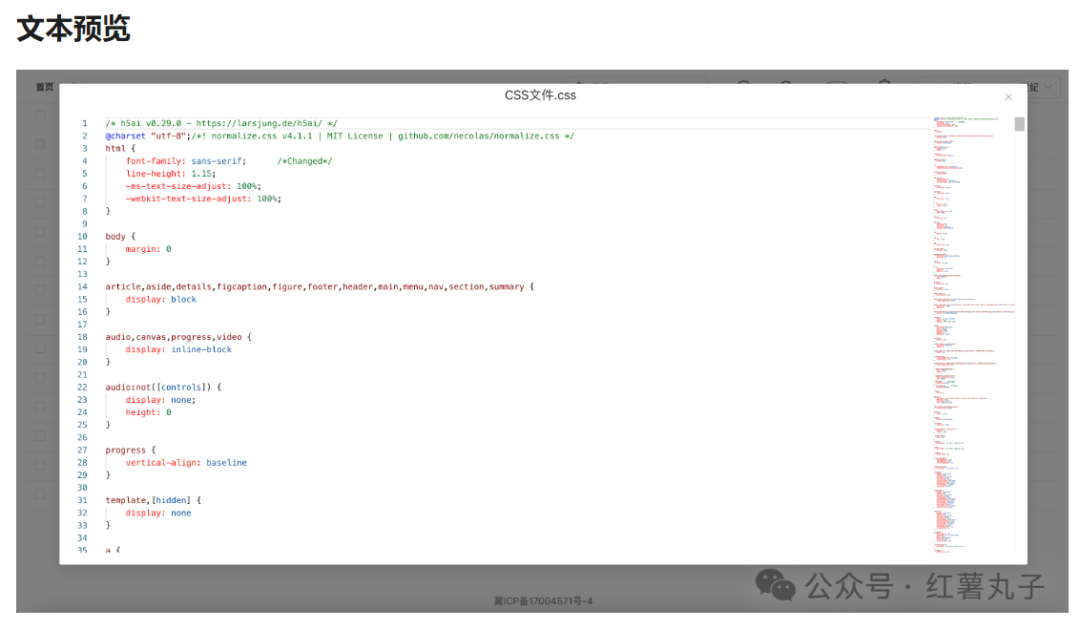Click the 'progress {' selector line
Viewport: 1080px width, 629px height.
(131, 450)
